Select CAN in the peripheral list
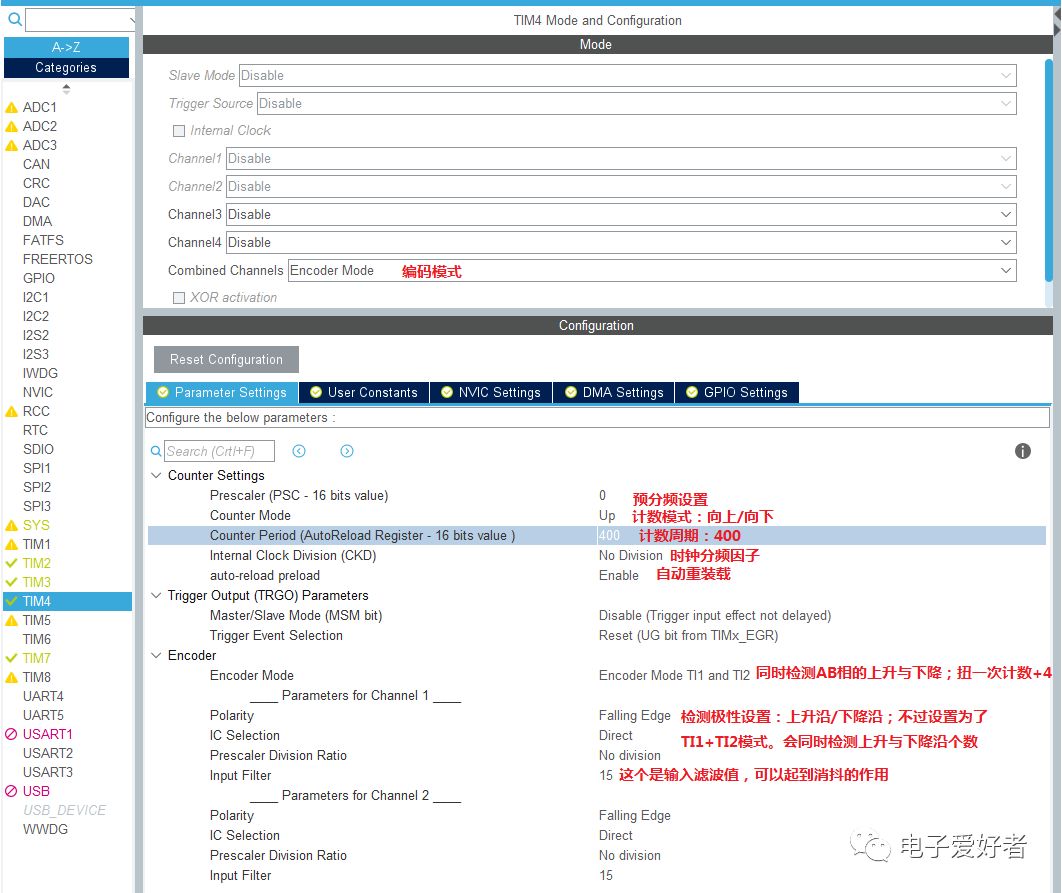The image size is (1062, 893). pos(36,164)
